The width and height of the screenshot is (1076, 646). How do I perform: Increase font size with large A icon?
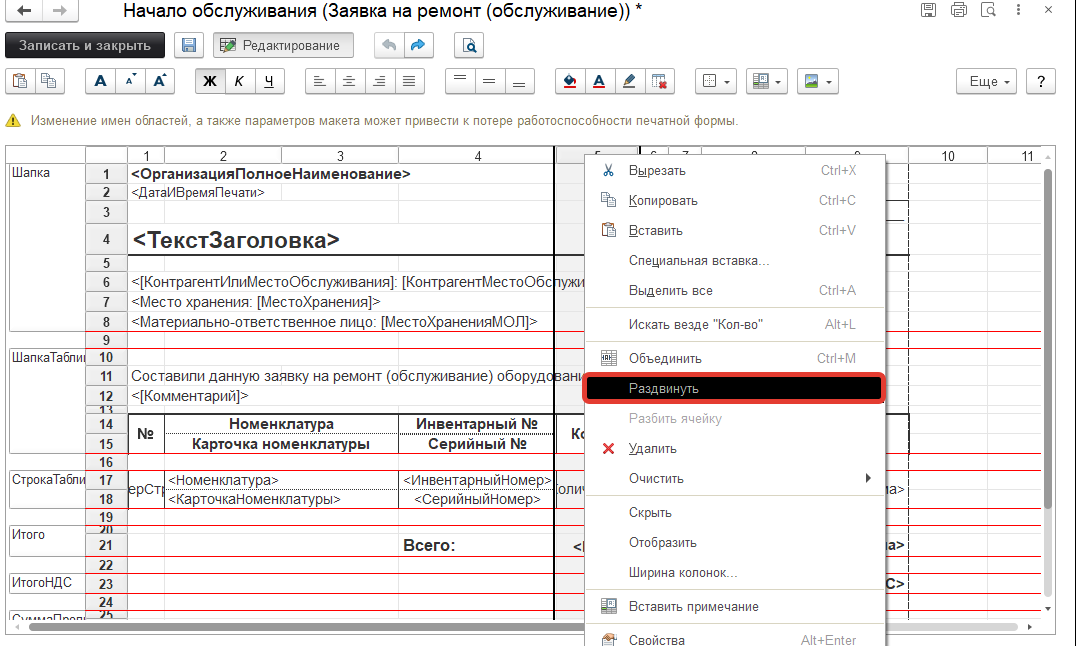(160, 81)
